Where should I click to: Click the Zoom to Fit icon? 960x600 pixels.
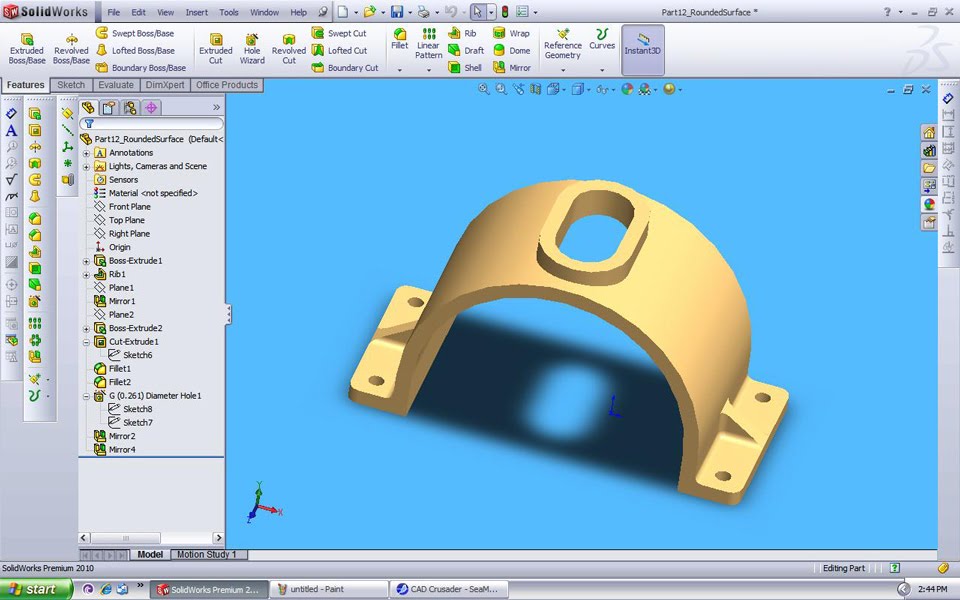click(x=481, y=89)
